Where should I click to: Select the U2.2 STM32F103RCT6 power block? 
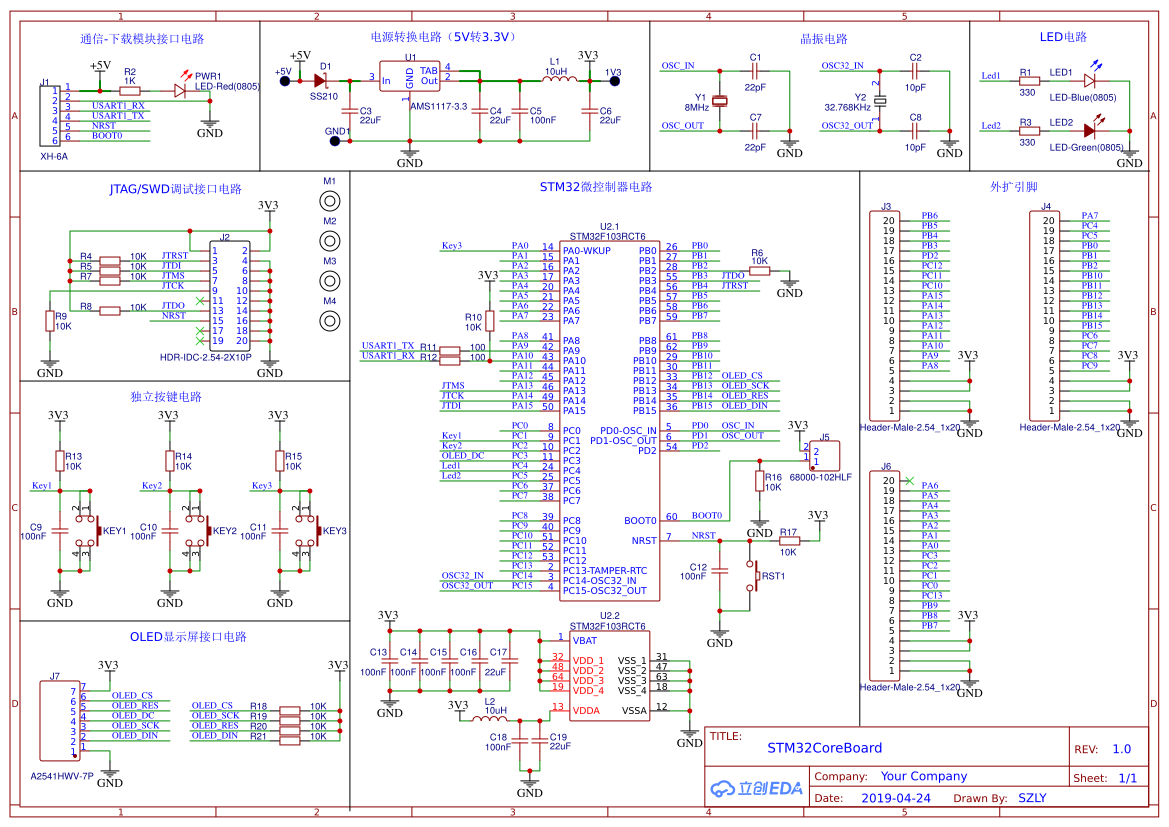609,676
